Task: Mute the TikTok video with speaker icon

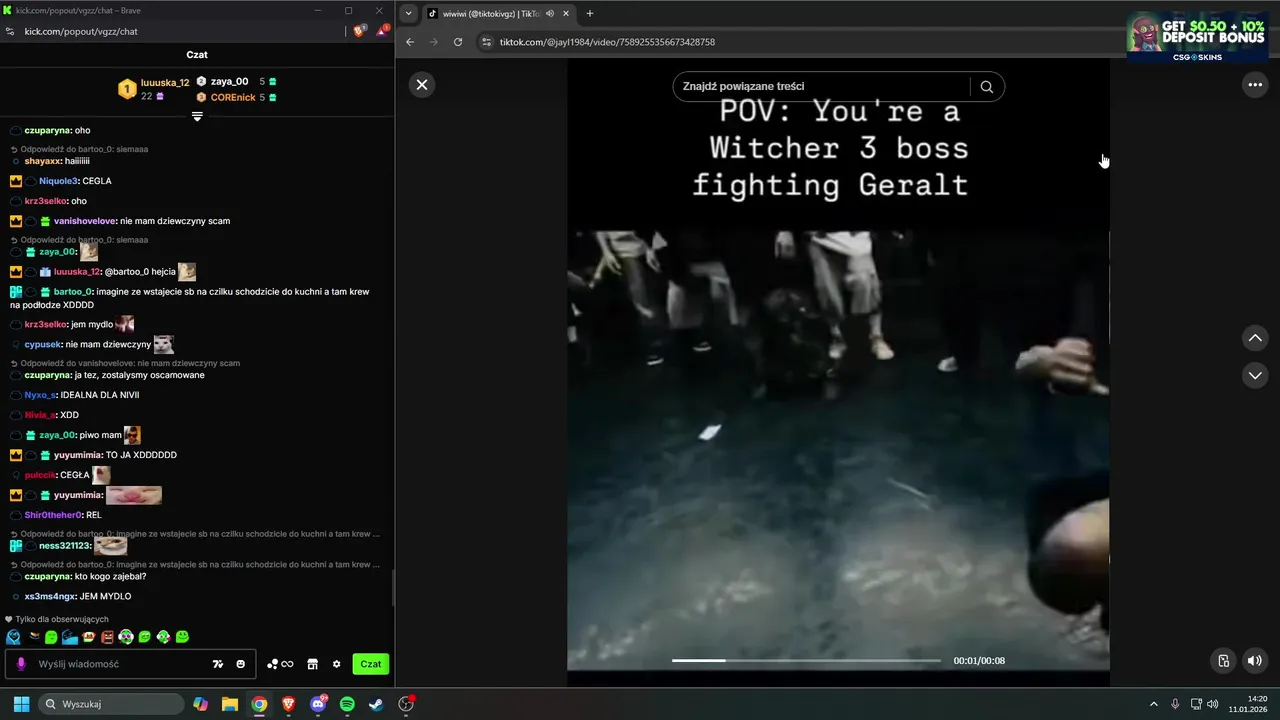Action: (x=1254, y=660)
